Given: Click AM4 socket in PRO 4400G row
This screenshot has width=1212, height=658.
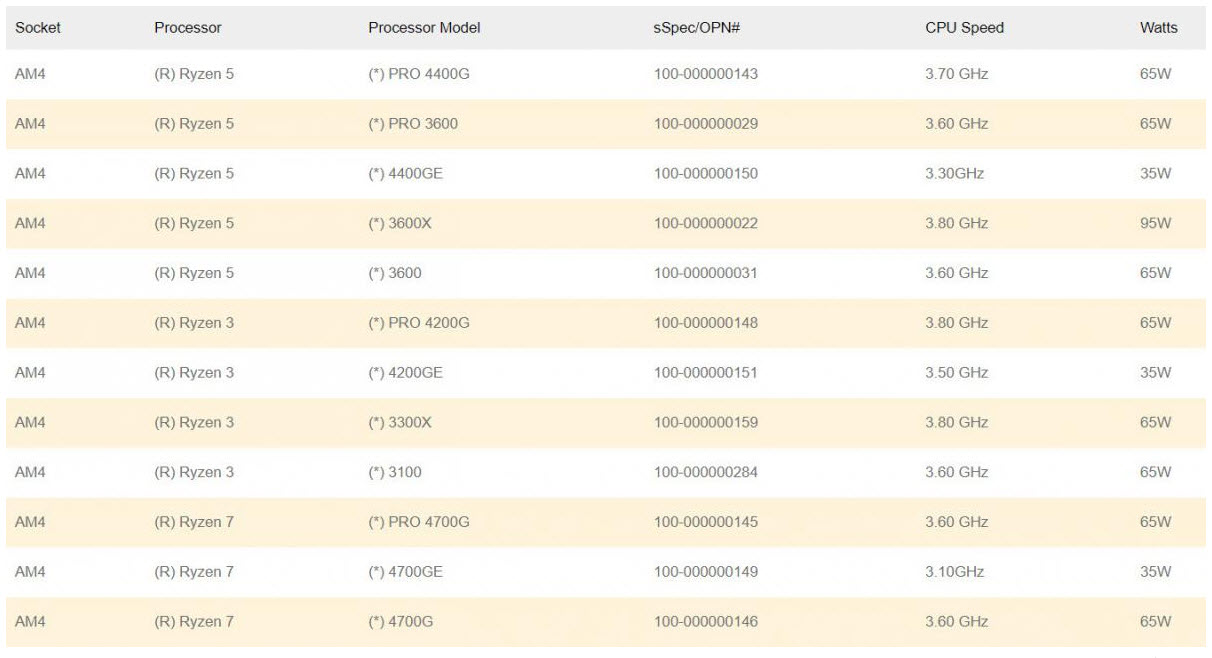Looking at the screenshot, I should tap(30, 74).
